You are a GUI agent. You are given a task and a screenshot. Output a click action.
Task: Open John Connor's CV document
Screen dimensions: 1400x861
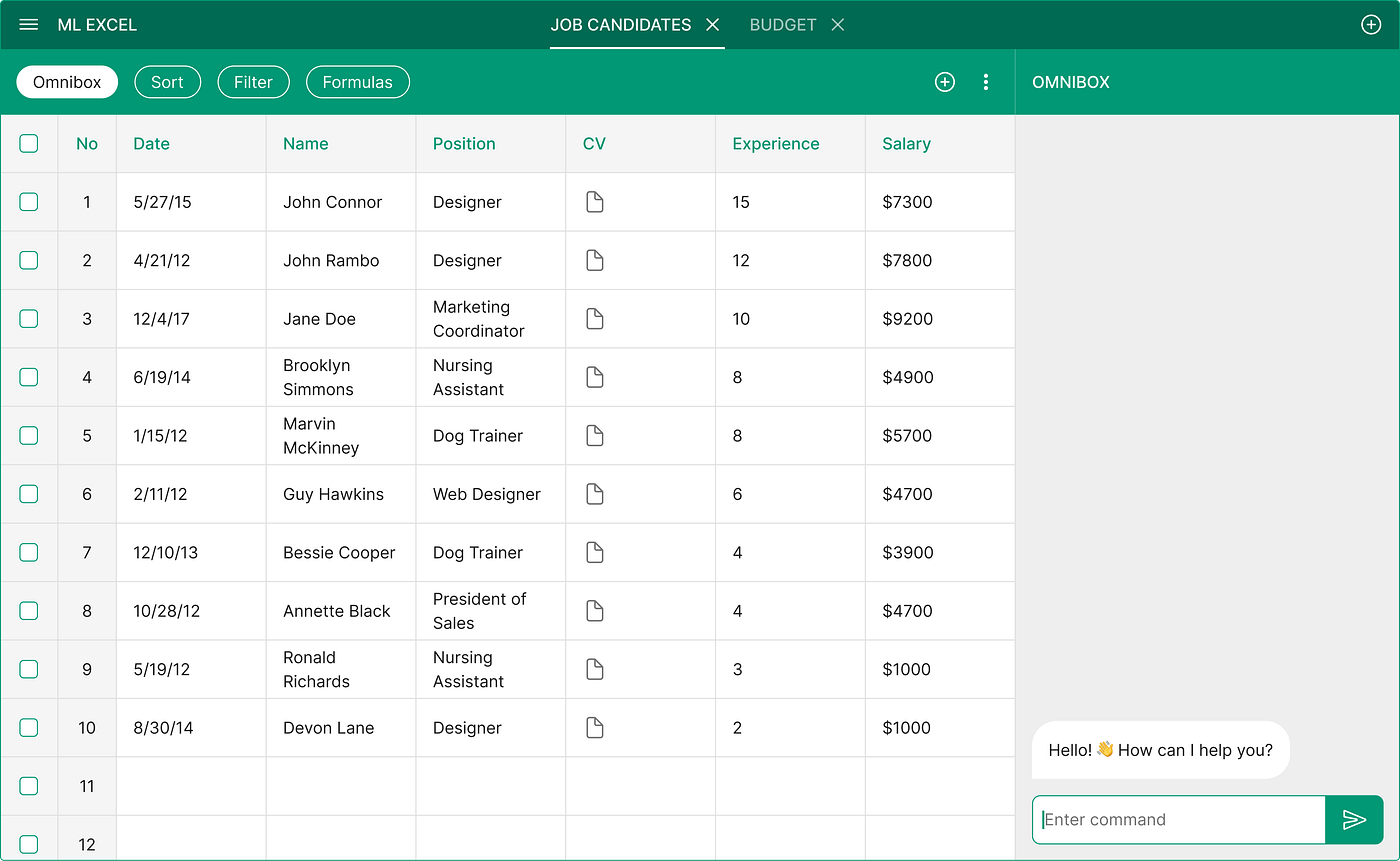point(595,202)
